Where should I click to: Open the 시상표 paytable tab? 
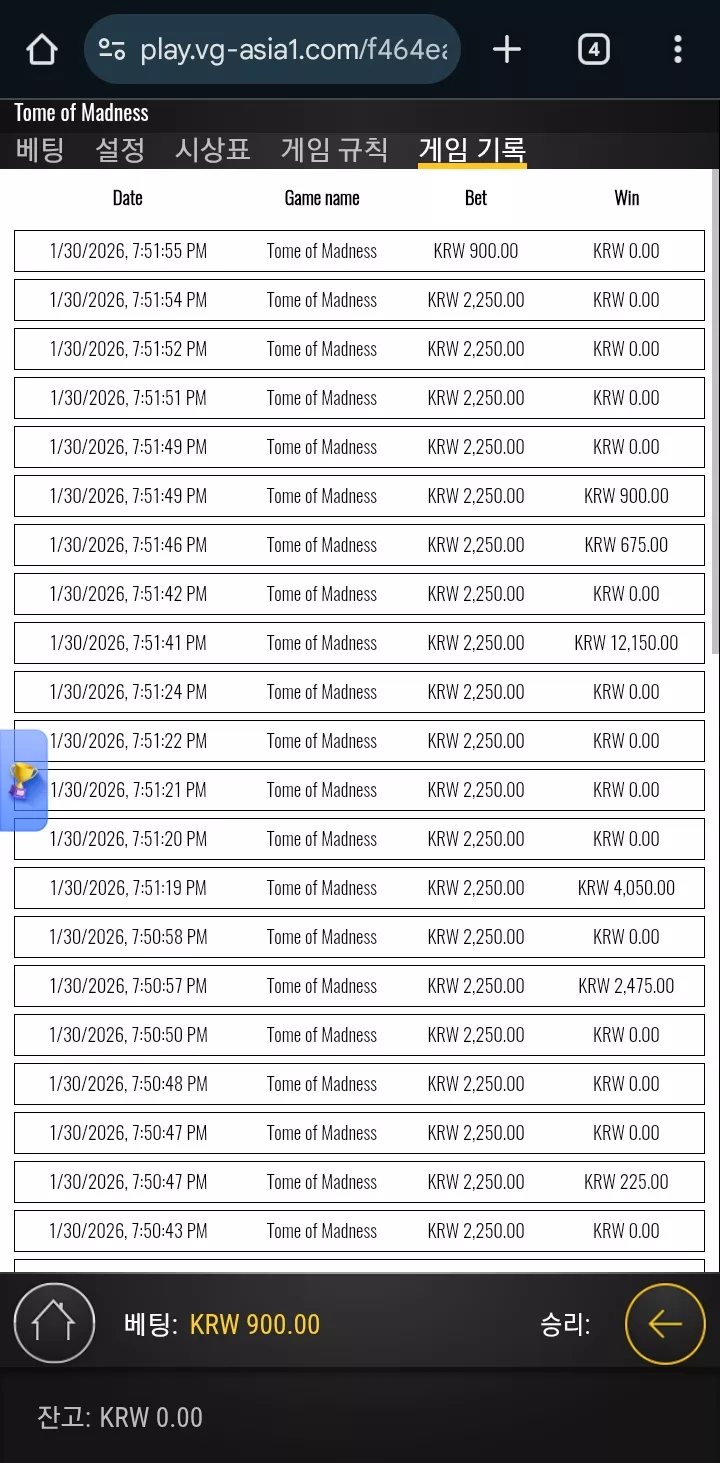[x=212, y=150]
